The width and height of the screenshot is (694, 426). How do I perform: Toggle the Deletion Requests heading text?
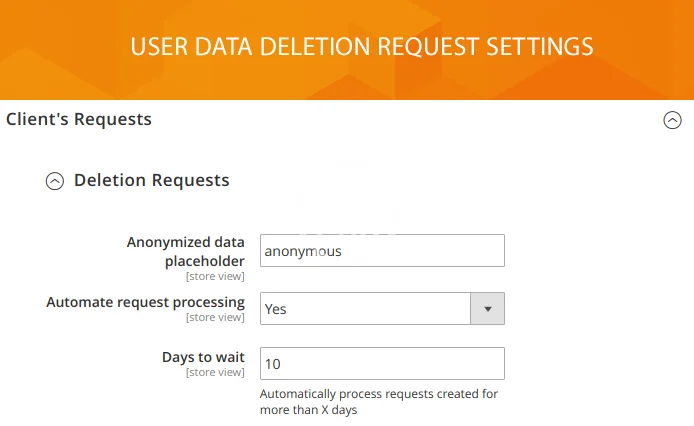(151, 180)
